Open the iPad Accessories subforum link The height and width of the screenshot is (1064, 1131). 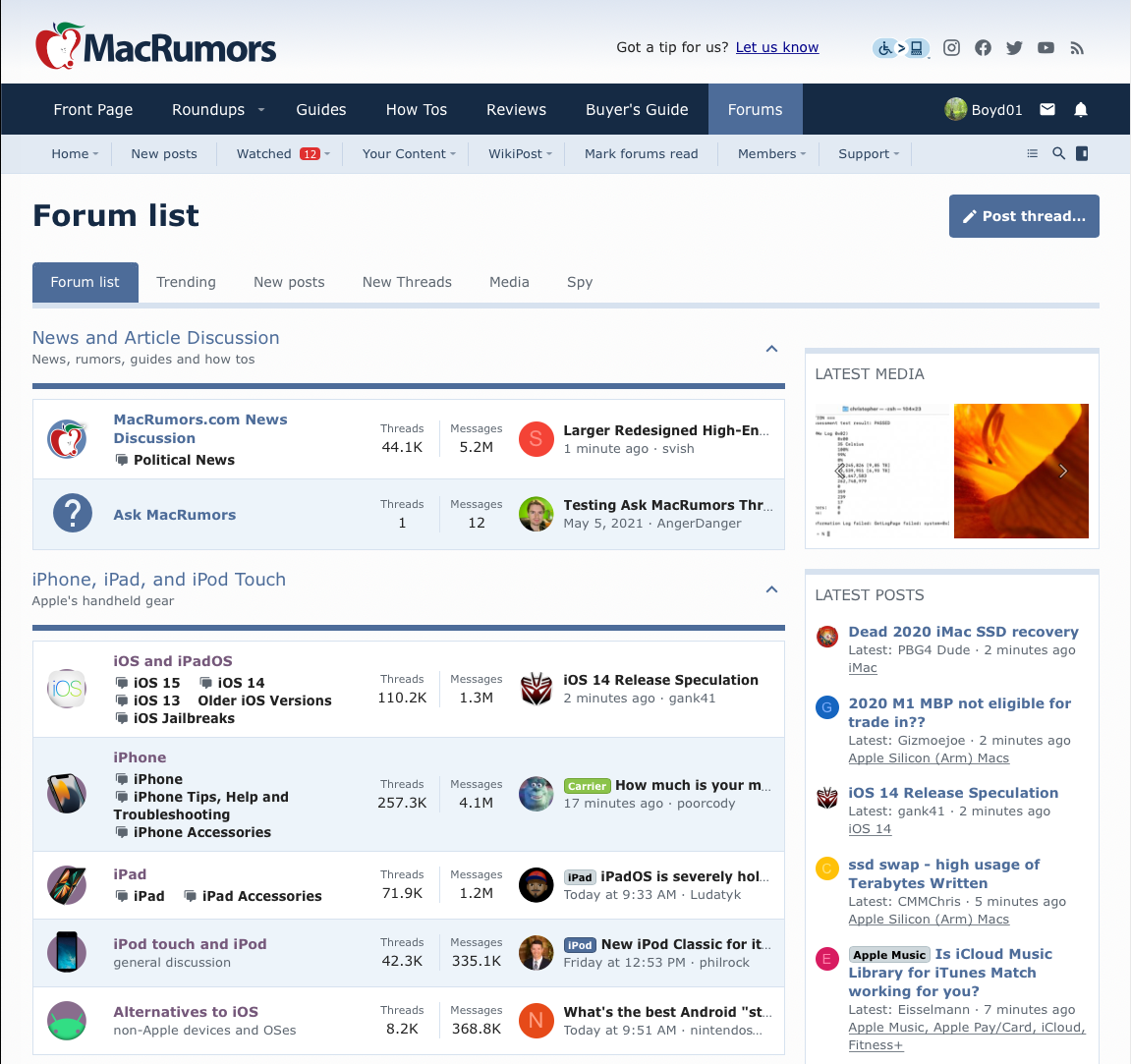(x=261, y=896)
